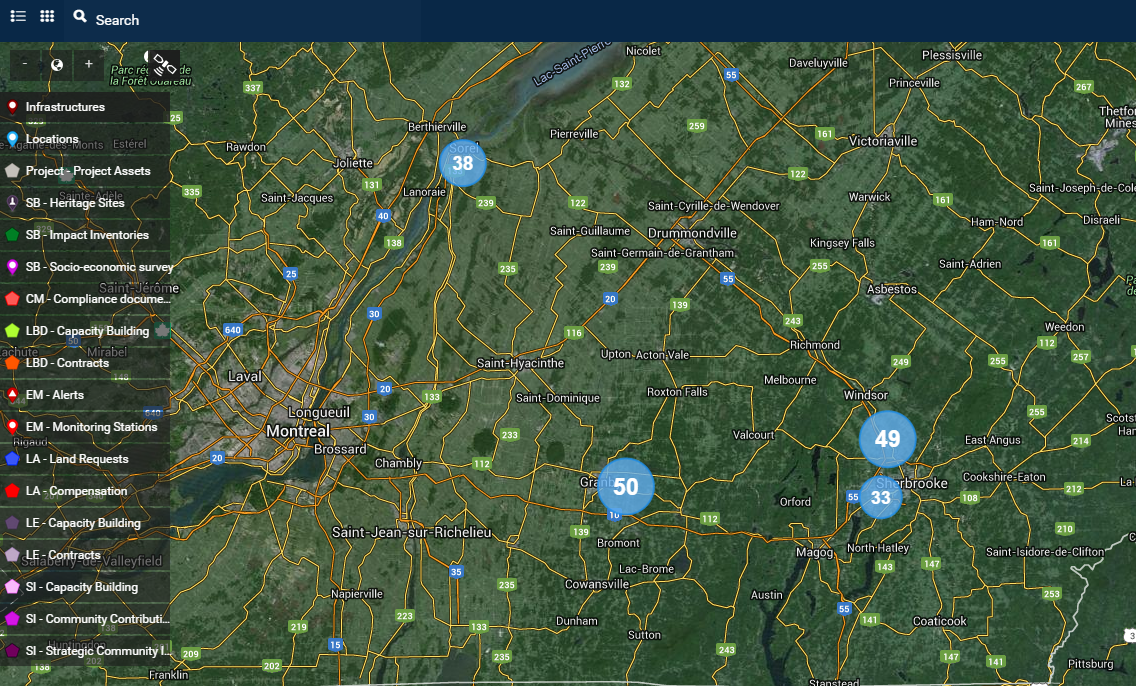Click the SI - Community Contributions magenta pentagon
Image resolution: width=1136 pixels, height=686 pixels.
point(12,619)
